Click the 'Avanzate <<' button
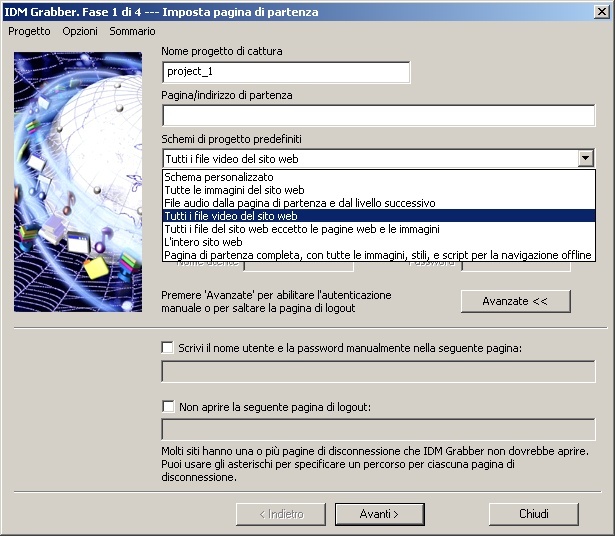Viewport: 615px width, 536px height. [x=515, y=301]
